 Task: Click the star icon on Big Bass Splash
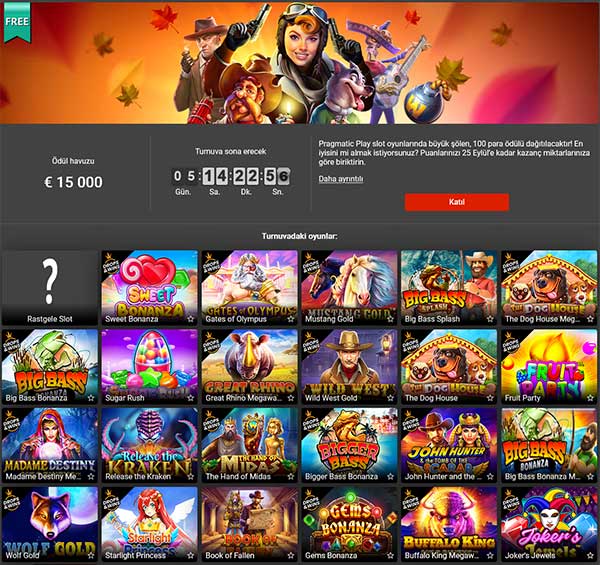pyautogui.click(x=490, y=319)
